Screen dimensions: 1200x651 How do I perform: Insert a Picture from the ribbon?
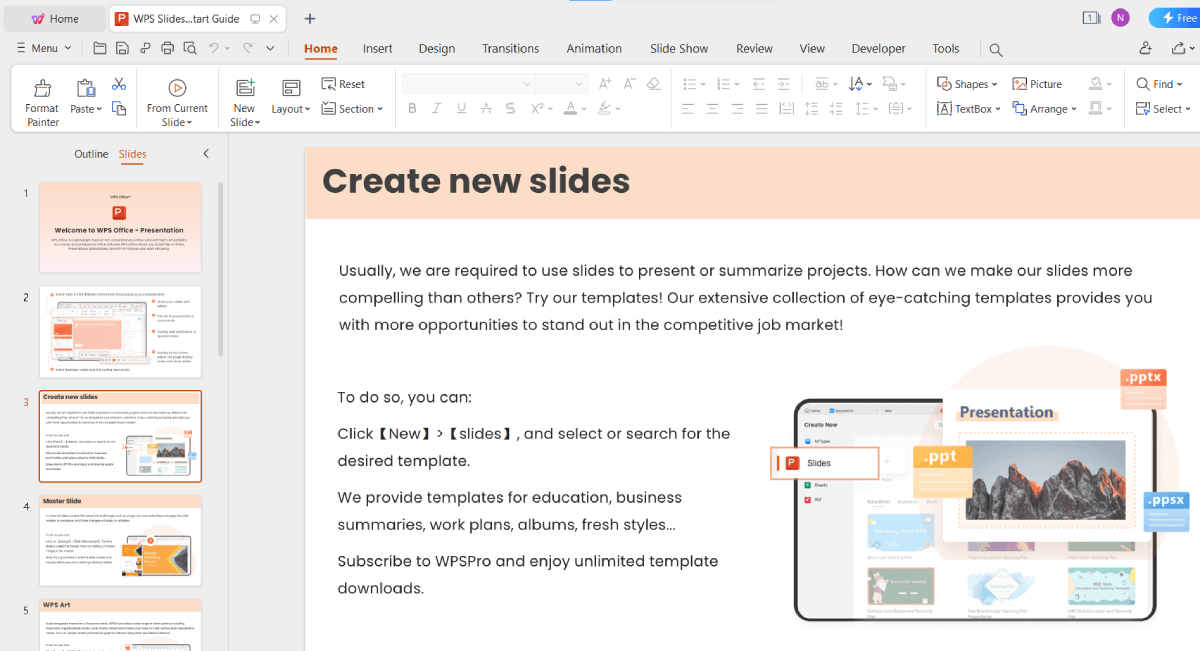(x=1037, y=84)
